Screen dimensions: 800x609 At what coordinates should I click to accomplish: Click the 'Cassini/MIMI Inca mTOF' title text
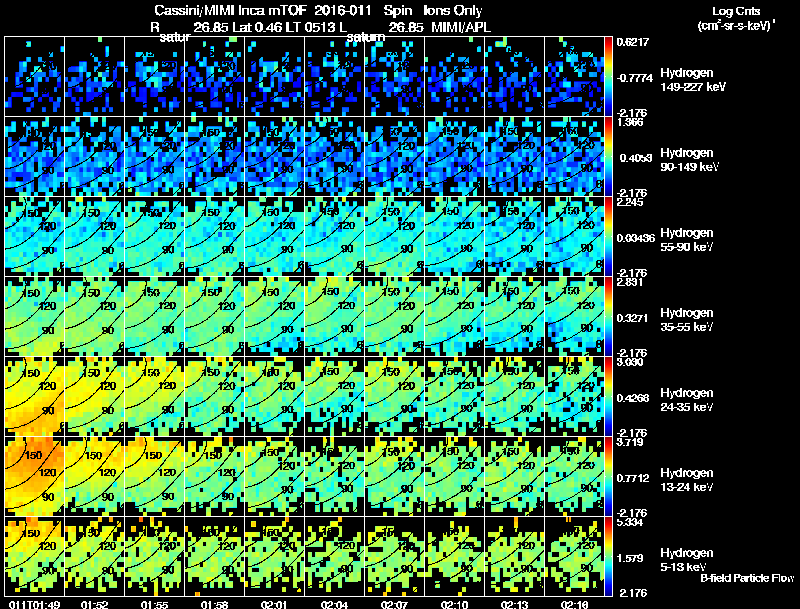point(231,11)
